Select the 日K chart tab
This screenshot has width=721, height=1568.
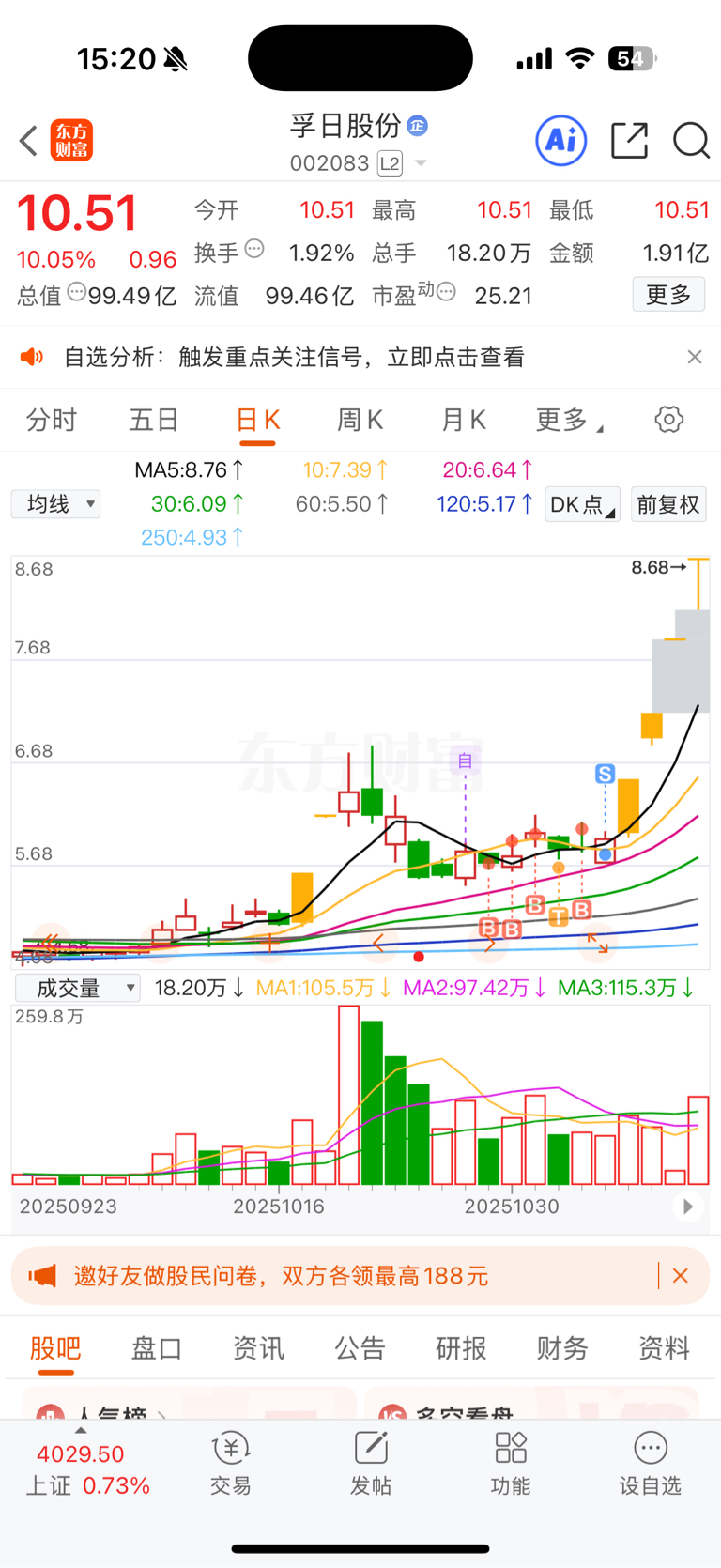tap(257, 420)
